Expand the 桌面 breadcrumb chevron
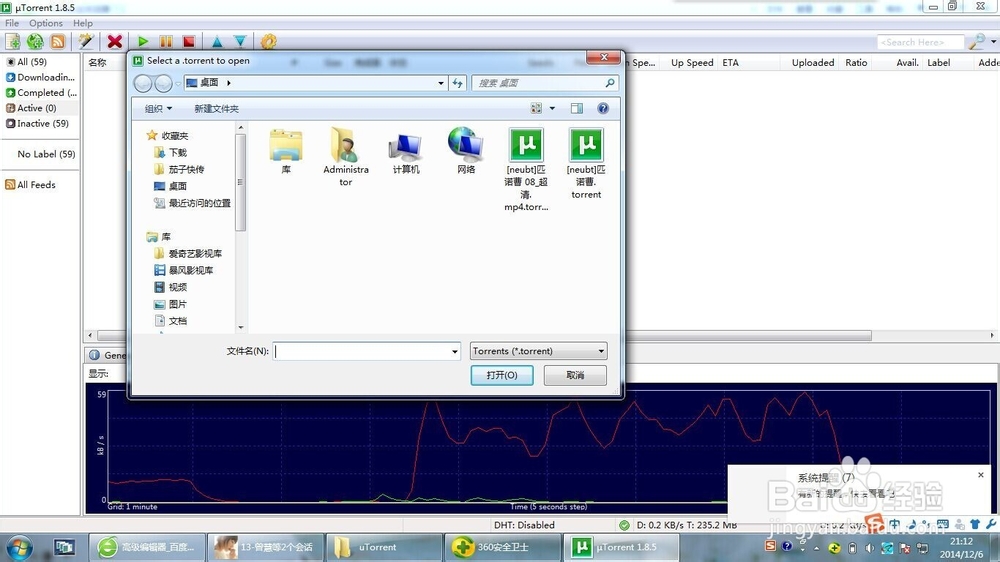This screenshot has width=1000, height=562. click(x=228, y=83)
